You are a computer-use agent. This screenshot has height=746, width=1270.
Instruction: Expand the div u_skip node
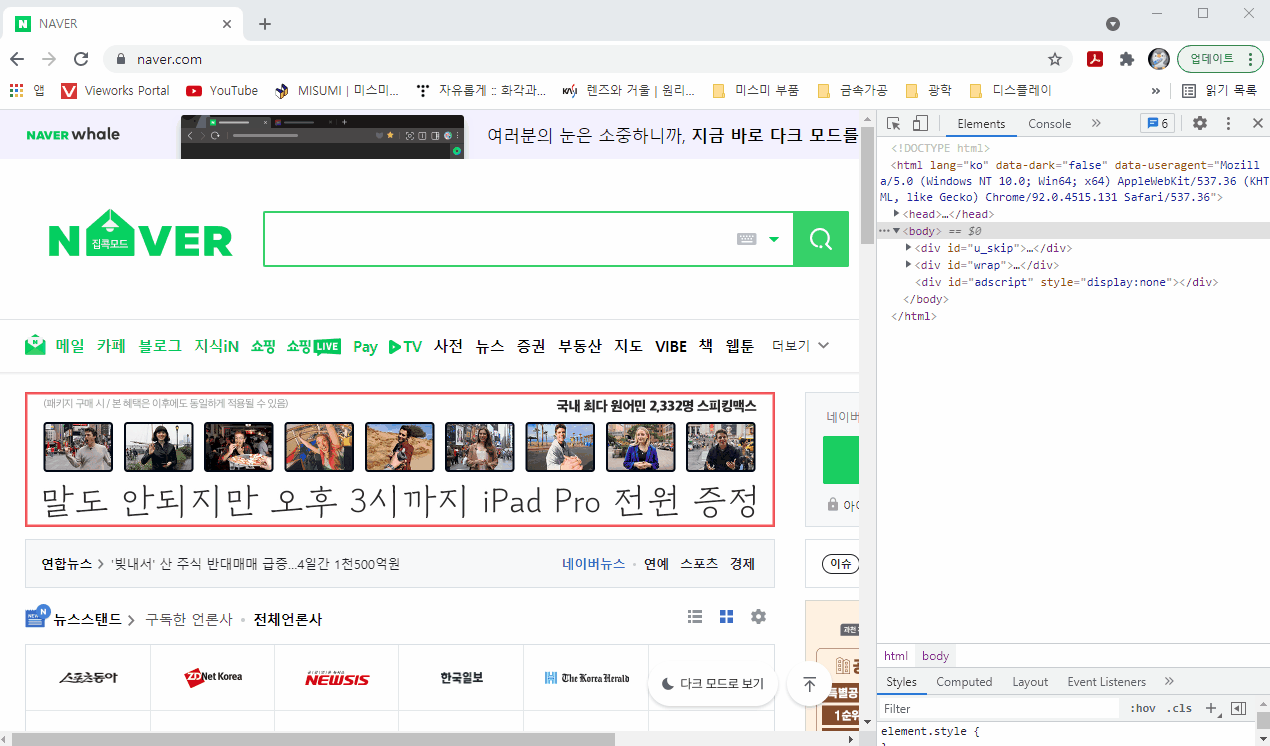[908, 247]
